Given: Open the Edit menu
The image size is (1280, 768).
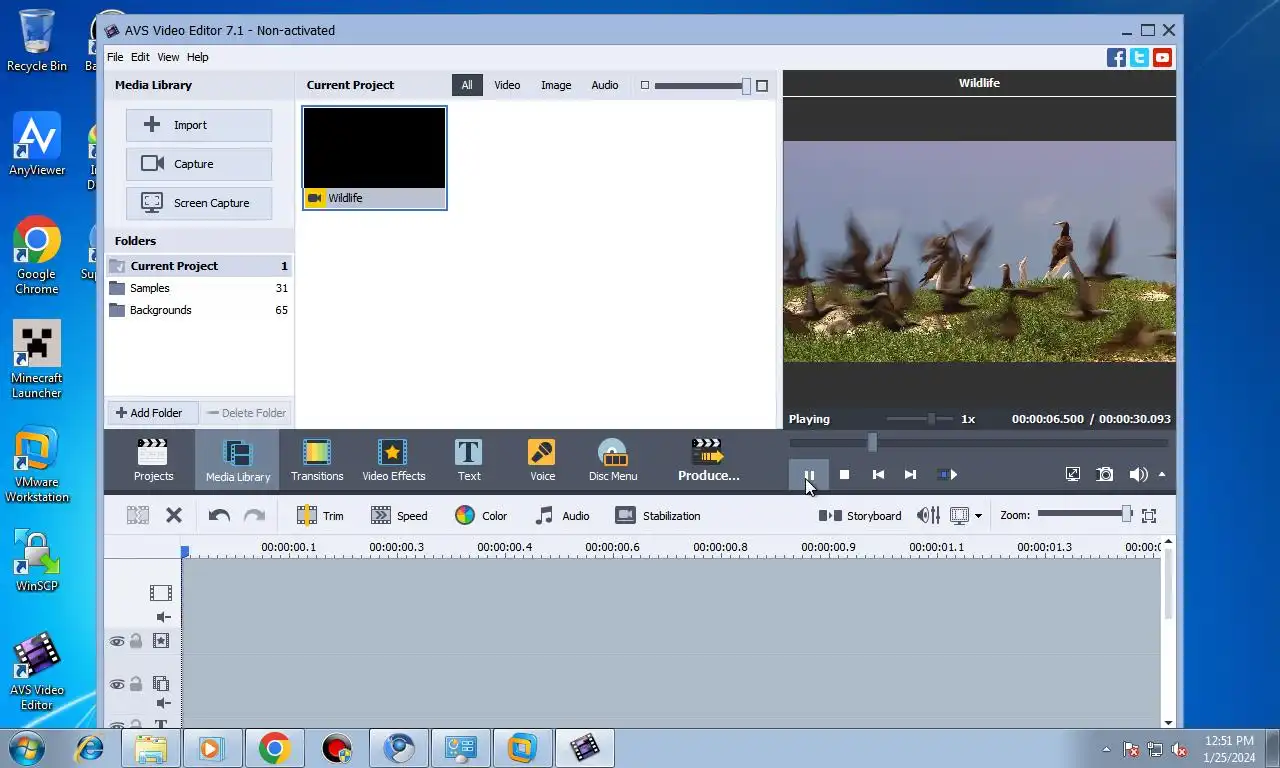Looking at the screenshot, I should pyautogui.click(x=140, y=57).
